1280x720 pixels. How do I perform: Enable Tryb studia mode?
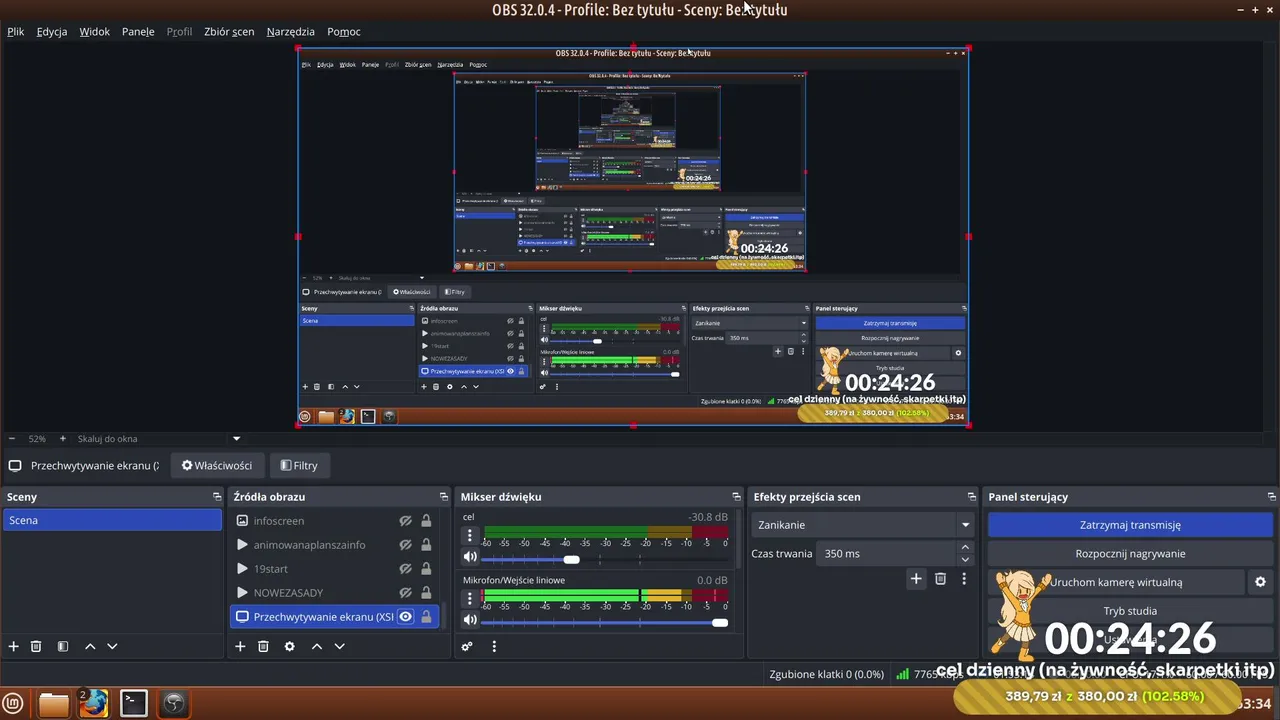1130,611
